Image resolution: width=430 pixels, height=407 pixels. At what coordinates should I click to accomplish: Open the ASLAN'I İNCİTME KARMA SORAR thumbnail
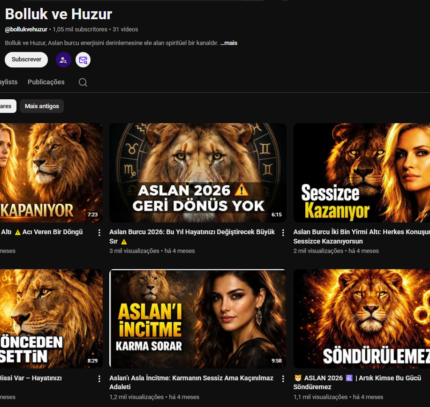(198, 319)
